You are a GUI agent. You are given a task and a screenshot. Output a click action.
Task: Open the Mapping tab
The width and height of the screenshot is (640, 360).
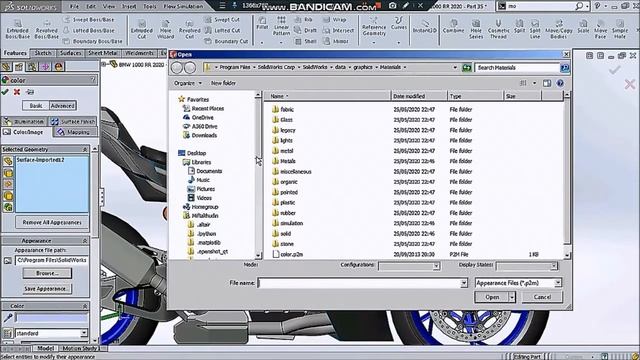[x=75, y=132]
